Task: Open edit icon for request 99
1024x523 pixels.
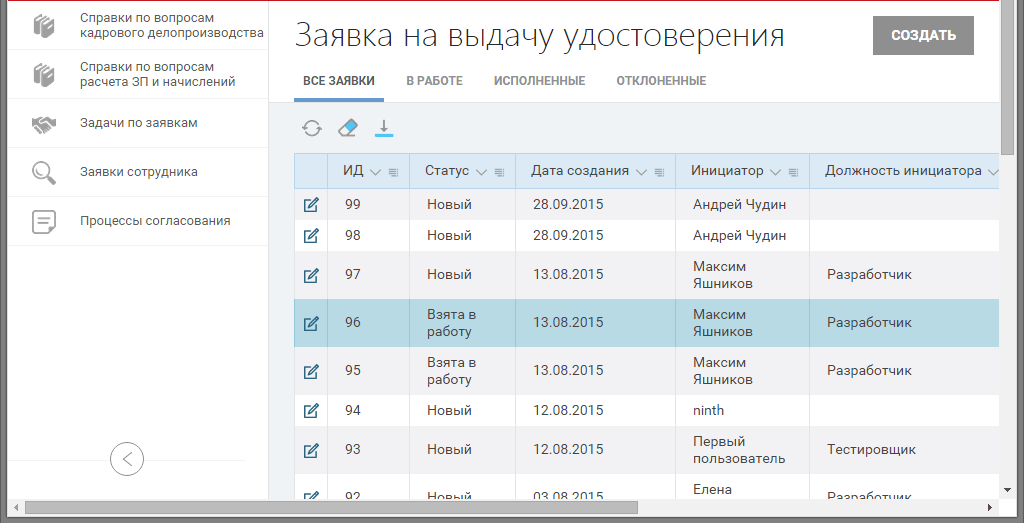Action: tap(311, 204)
